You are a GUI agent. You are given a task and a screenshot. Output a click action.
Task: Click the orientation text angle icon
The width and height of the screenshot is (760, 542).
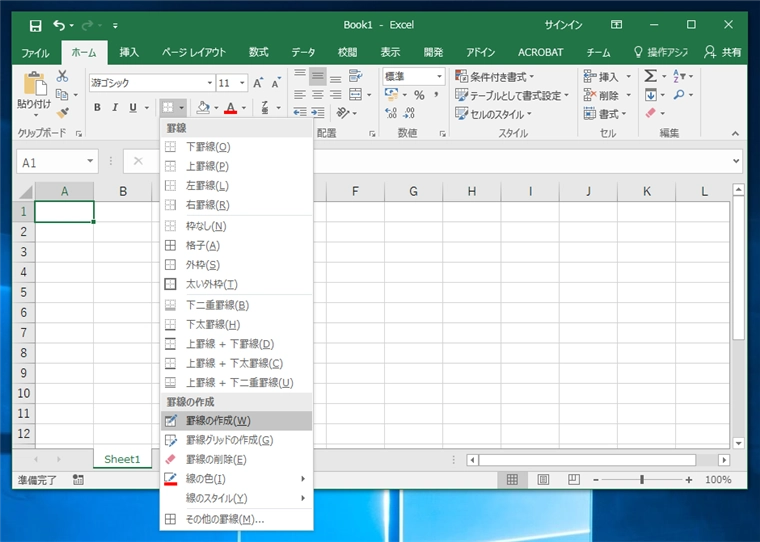coord(343,113)
